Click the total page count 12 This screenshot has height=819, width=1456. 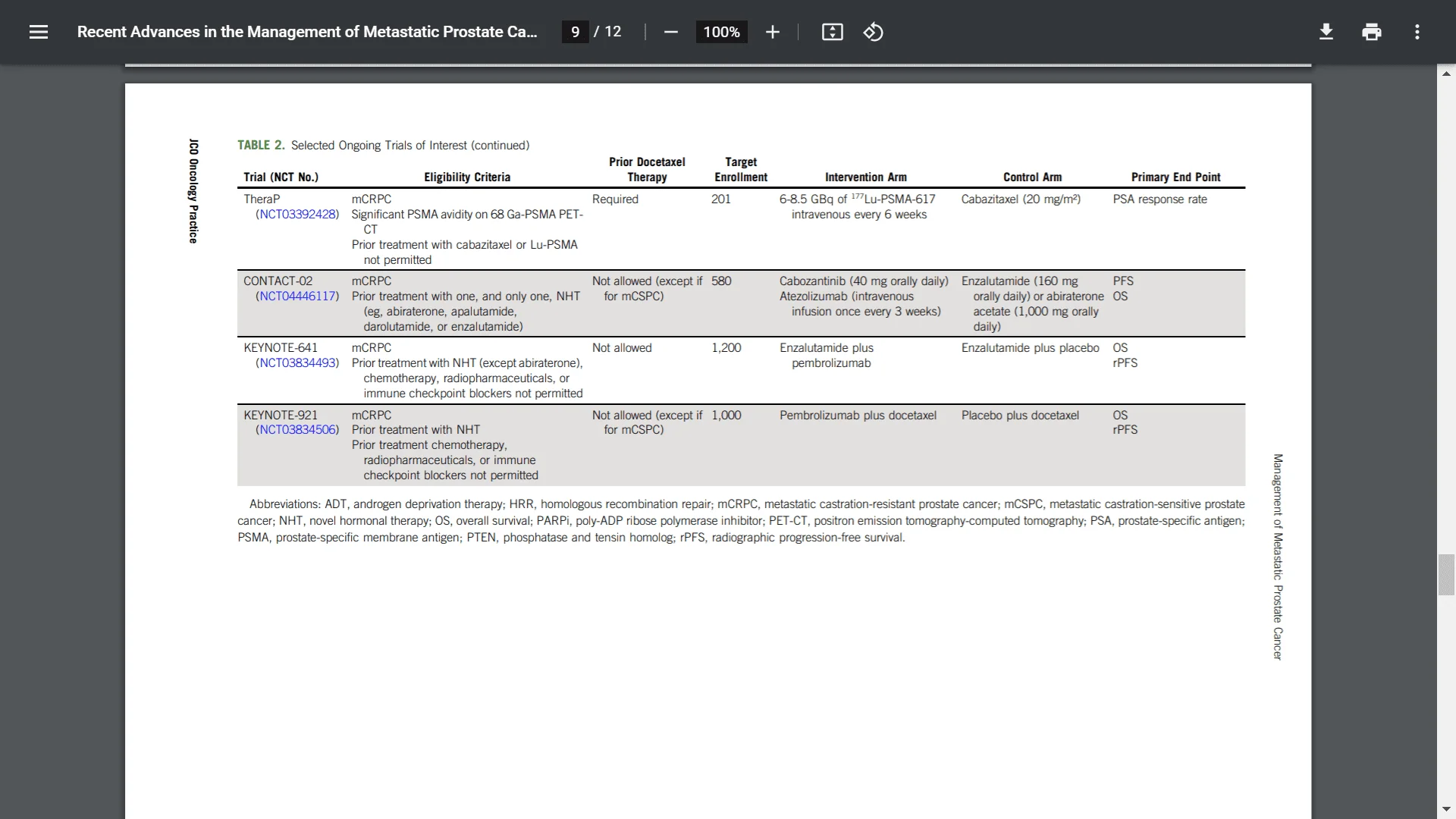(613, 32)
